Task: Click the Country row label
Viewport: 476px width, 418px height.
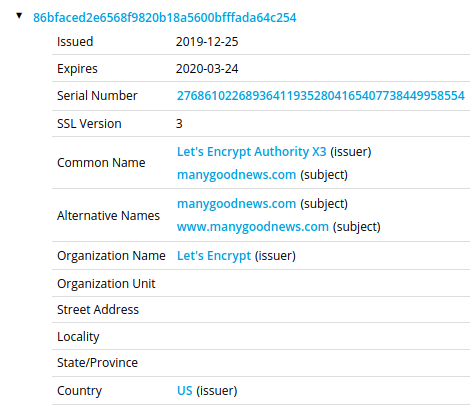Action: pyautogui.click(x=79, y=391)
